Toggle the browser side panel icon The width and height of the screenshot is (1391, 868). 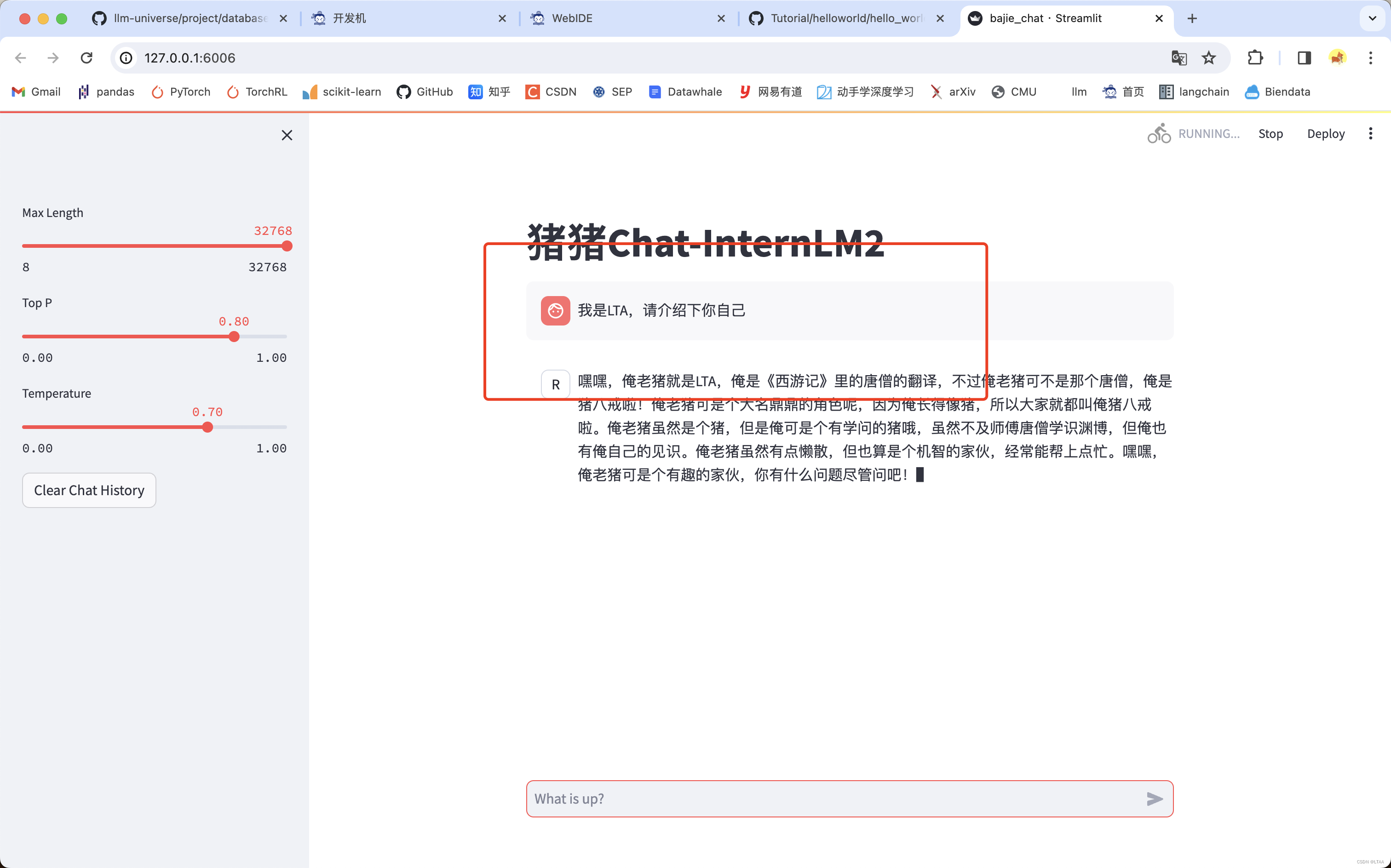point(1304,58)
